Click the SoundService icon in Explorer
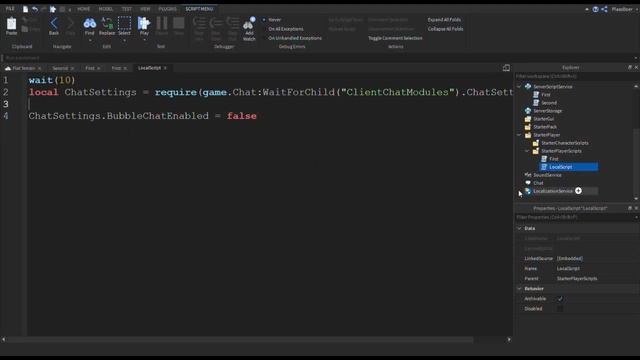Image resolution: width=640 pixels, height=360 pixels. pos(528,175)
